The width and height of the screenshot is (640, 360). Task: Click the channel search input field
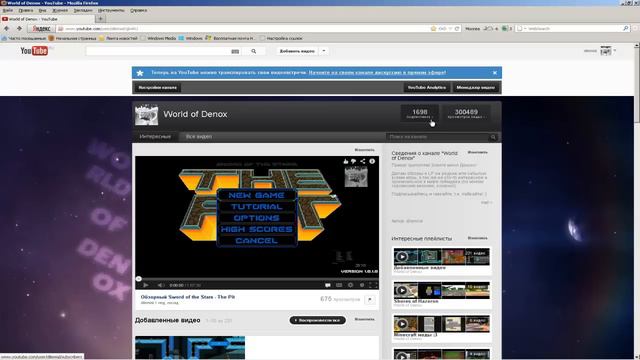pos(438,137)
